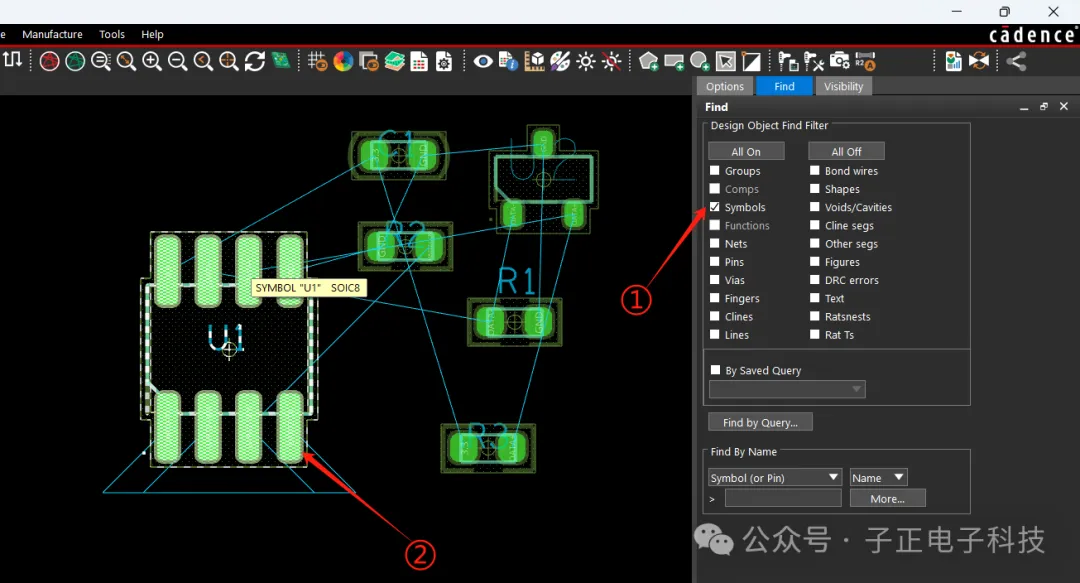Click the camera with gear icon
The height and width of the screenshot is (583, 1080).
pos(840,61)
